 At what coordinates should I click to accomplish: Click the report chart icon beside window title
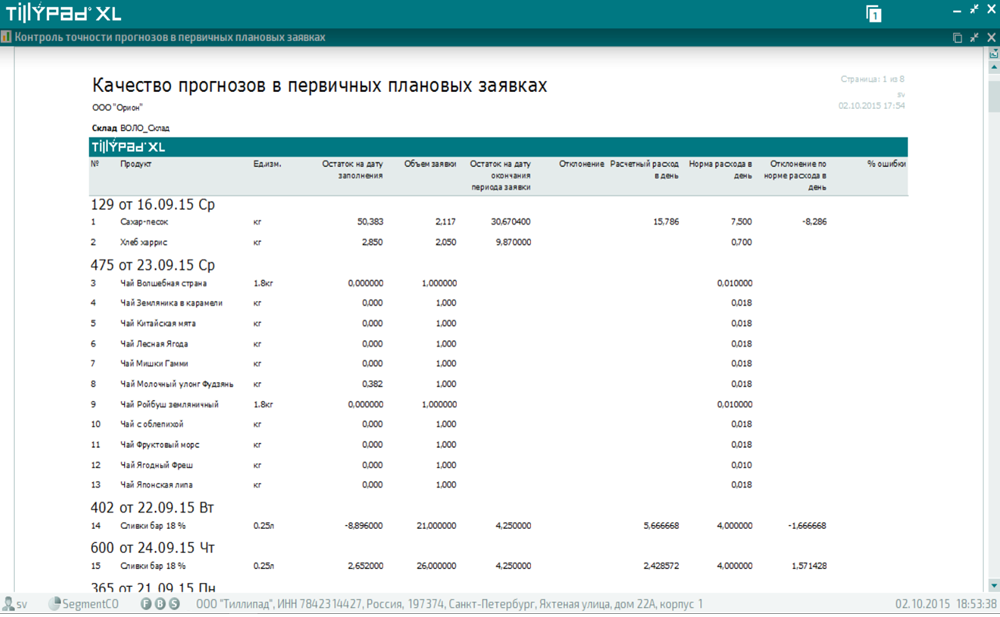point(6,37)
